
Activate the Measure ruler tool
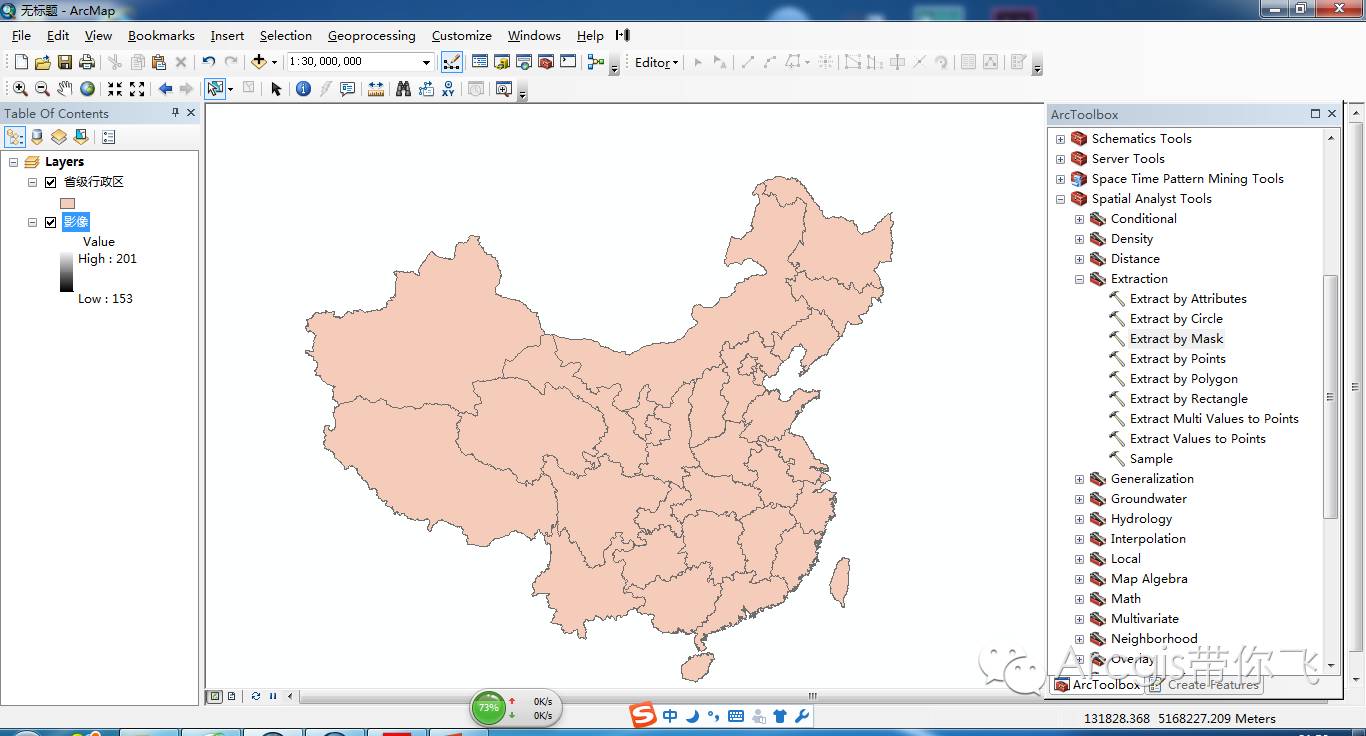point(375,89)
